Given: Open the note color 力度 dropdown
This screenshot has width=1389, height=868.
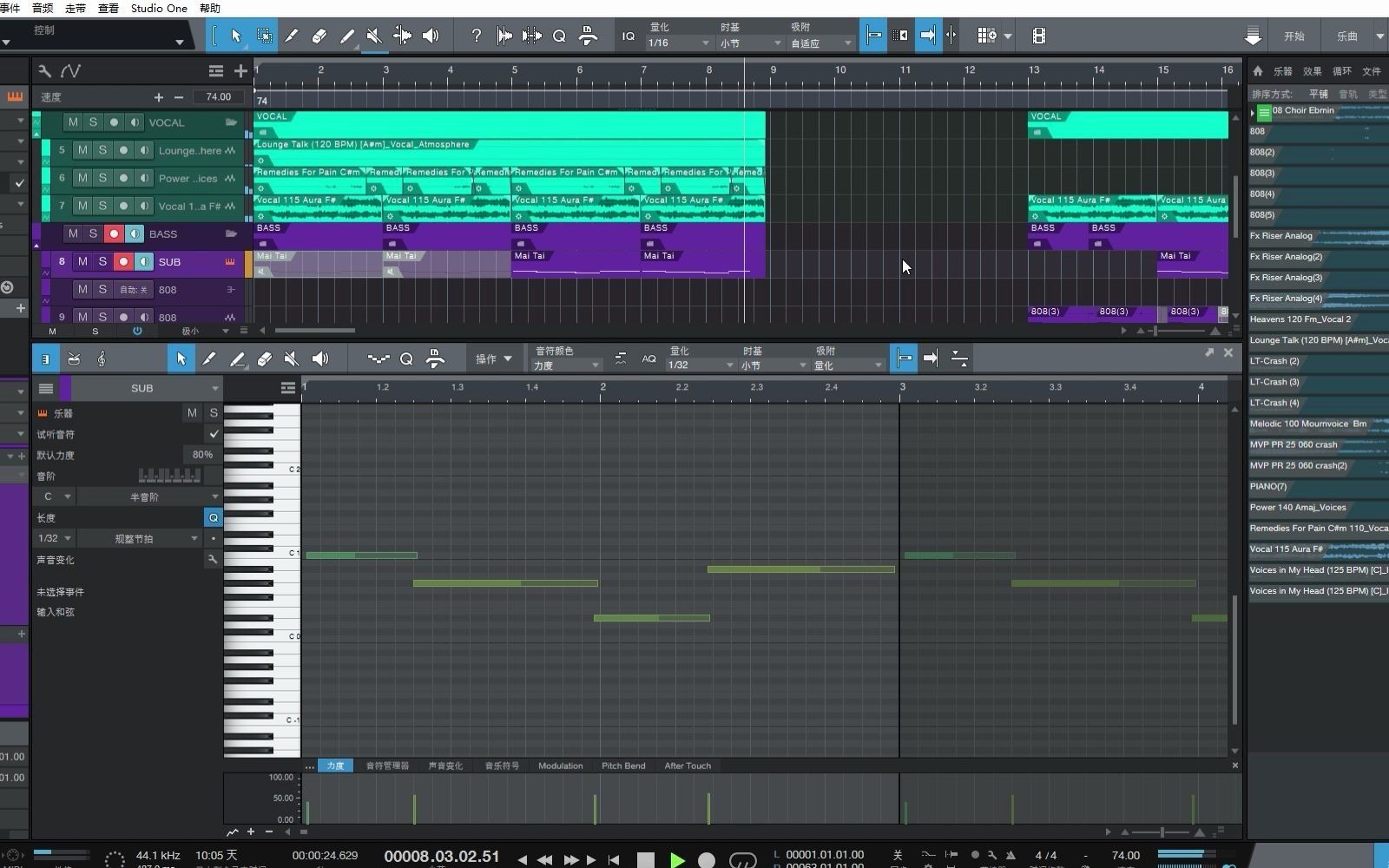Looking at the screenshot, I should click(x=566, y=365).
